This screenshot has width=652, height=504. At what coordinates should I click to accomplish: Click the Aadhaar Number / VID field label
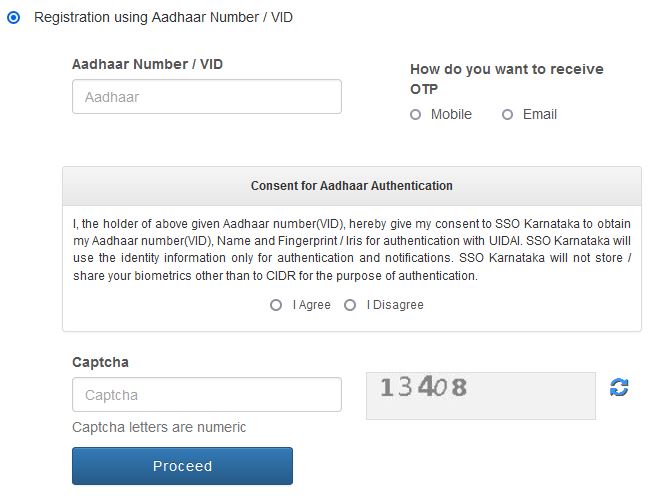click(x=148, y=64)
